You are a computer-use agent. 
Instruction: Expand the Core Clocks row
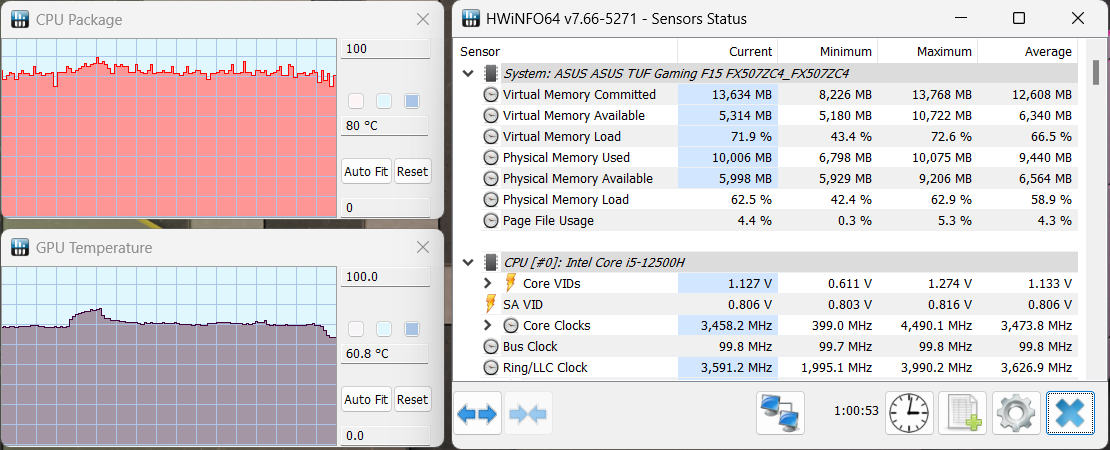point(488,325)
